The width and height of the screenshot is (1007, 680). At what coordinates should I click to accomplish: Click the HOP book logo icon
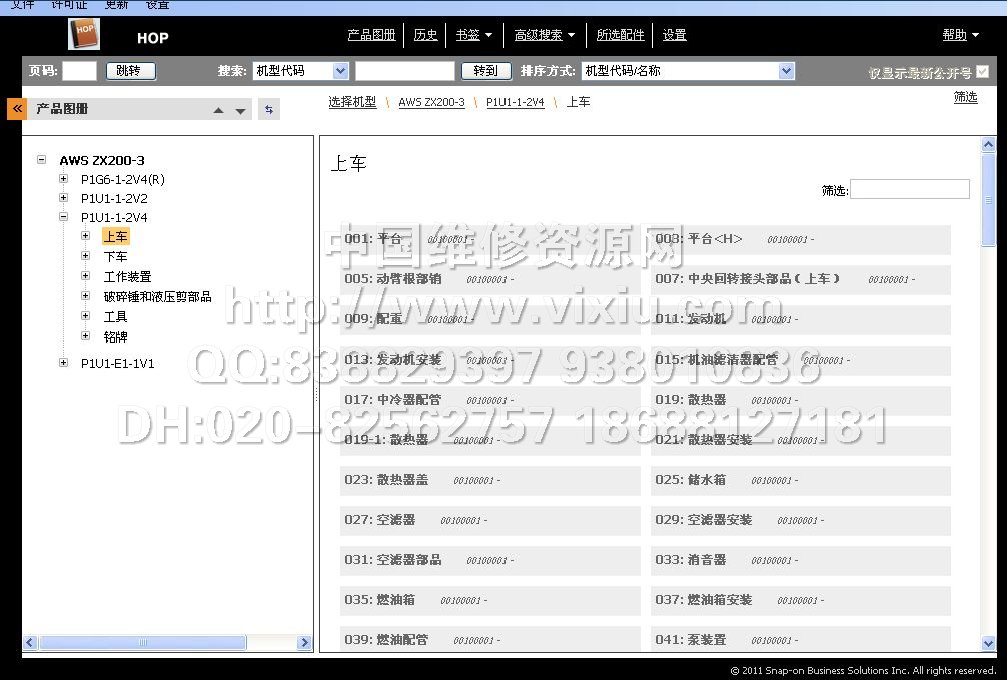tap(84, 35)
